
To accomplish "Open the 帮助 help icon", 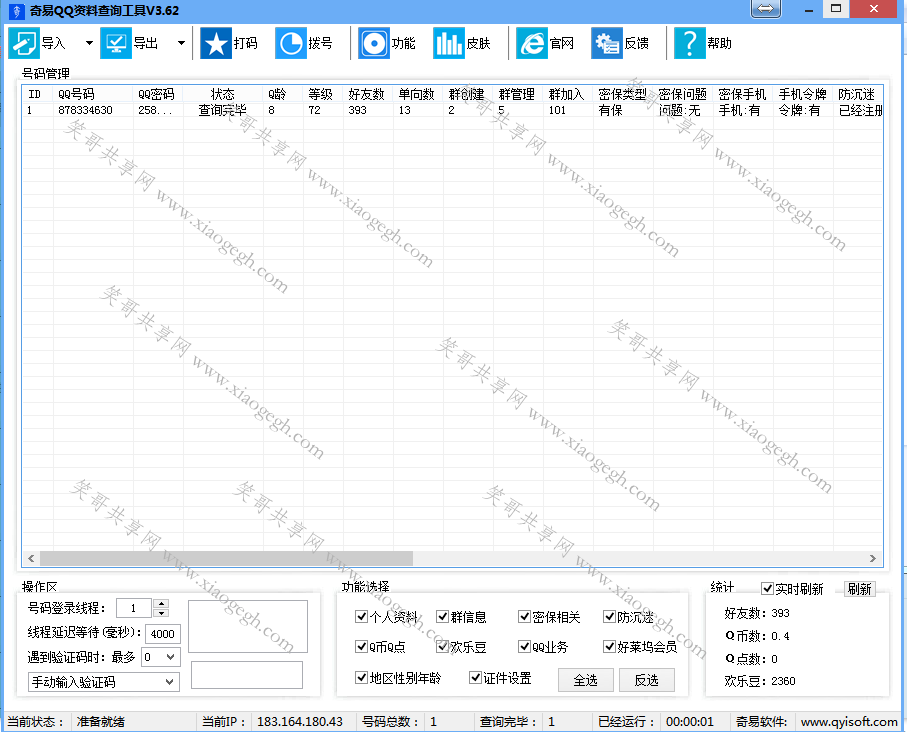I will [690, 43].
